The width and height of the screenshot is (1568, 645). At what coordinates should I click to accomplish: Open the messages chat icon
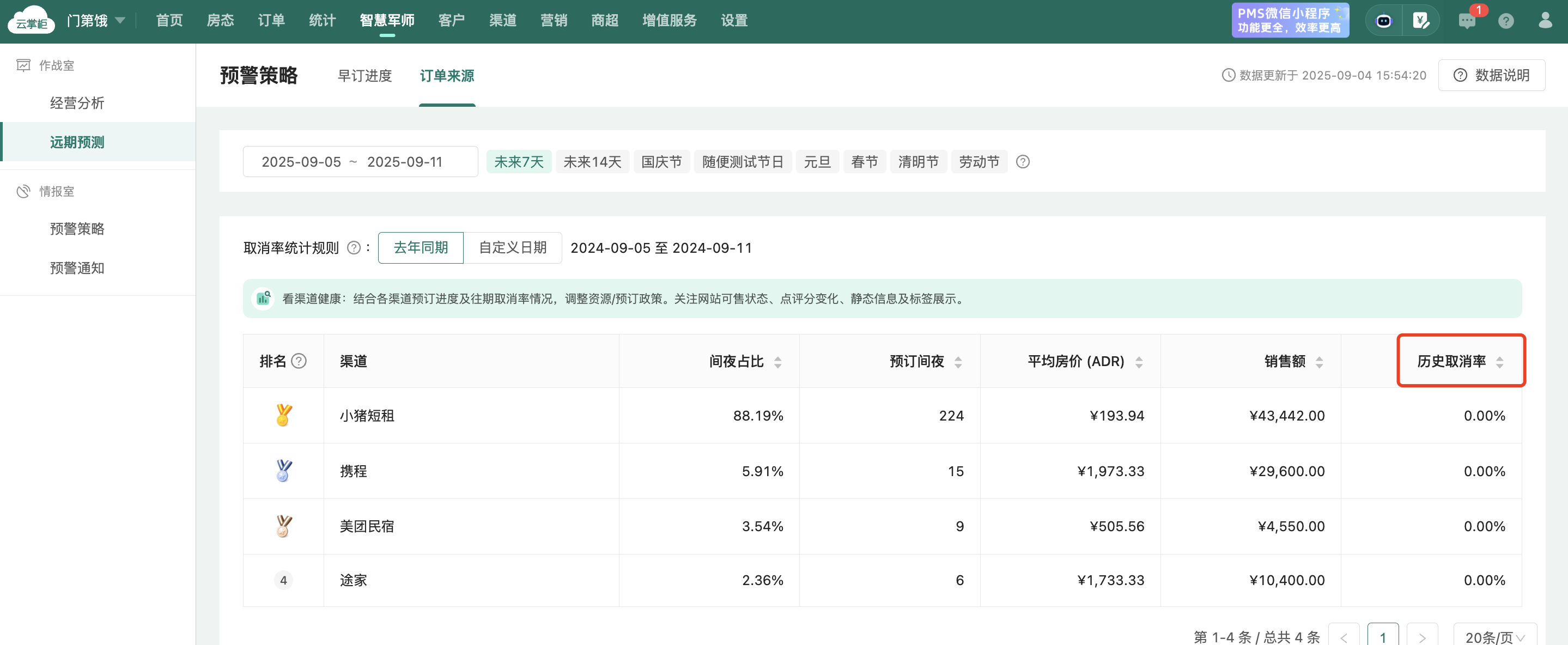pyautogui.click(x=1467, y=21)
